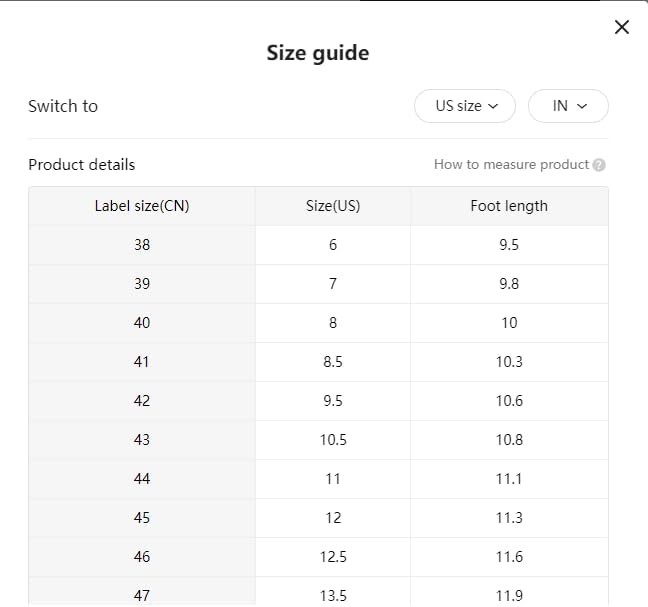The height and width of the screenshot is (607, 648).
Task: Select the label size 46 cell
Action: point(142,557)
